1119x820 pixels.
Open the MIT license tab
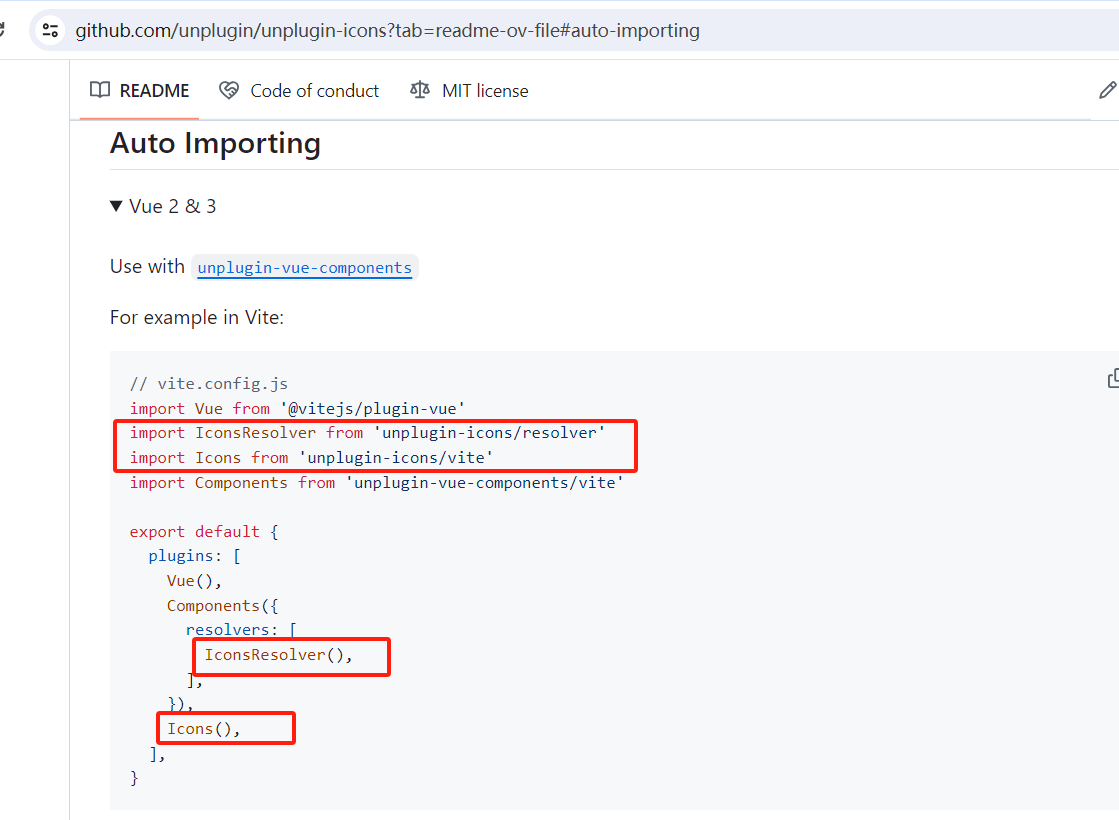pos(470,91)
